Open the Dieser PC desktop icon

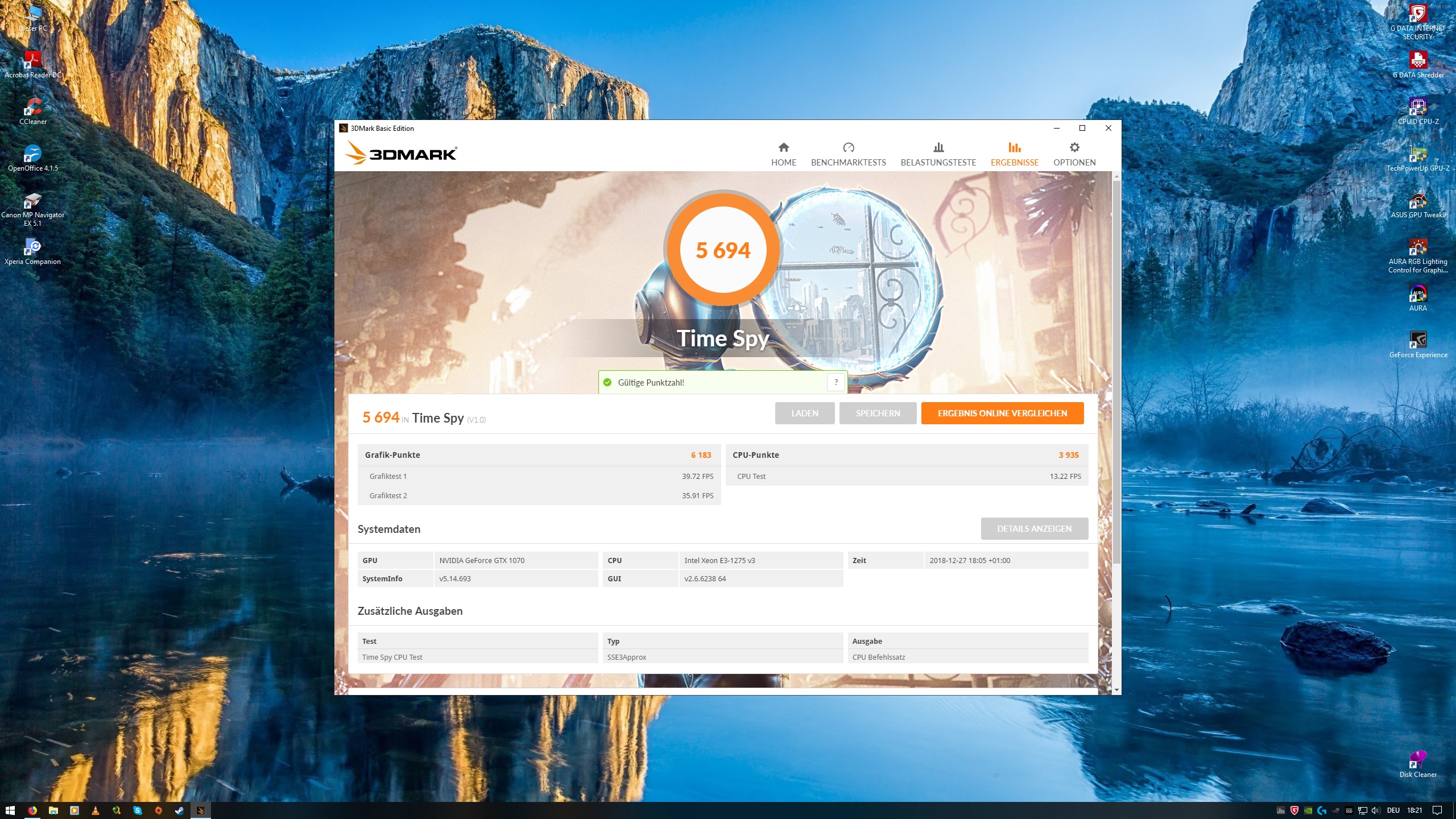coord(33,18)
